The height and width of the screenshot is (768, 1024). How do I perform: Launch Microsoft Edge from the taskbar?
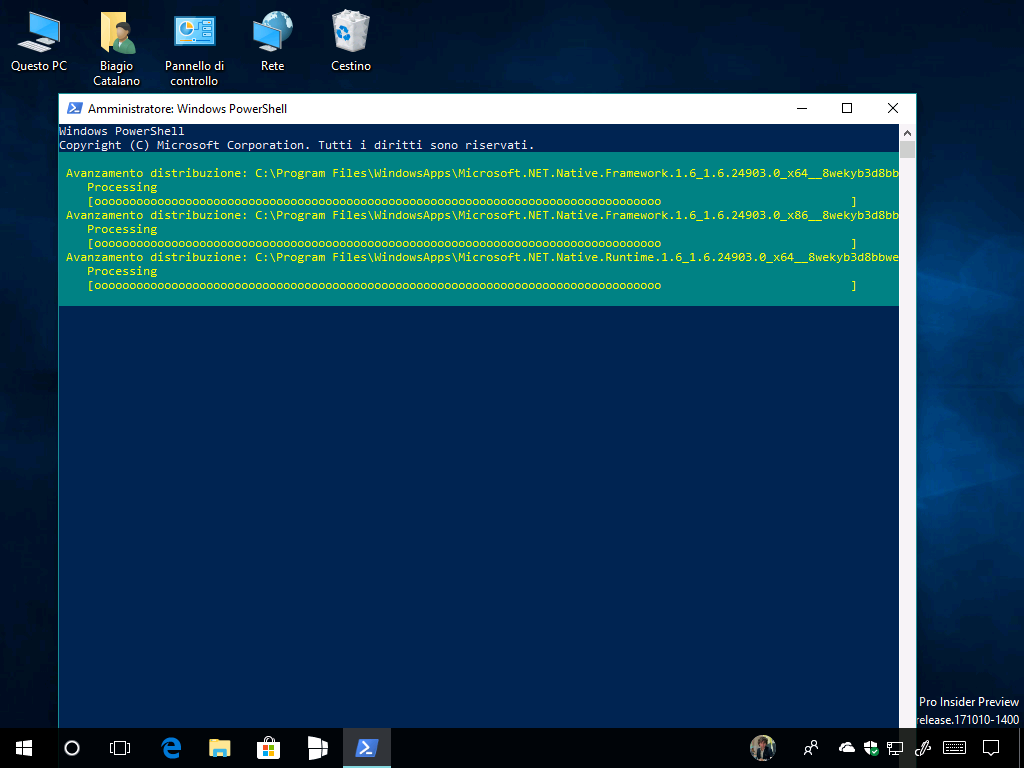click(x=171, y=748)
